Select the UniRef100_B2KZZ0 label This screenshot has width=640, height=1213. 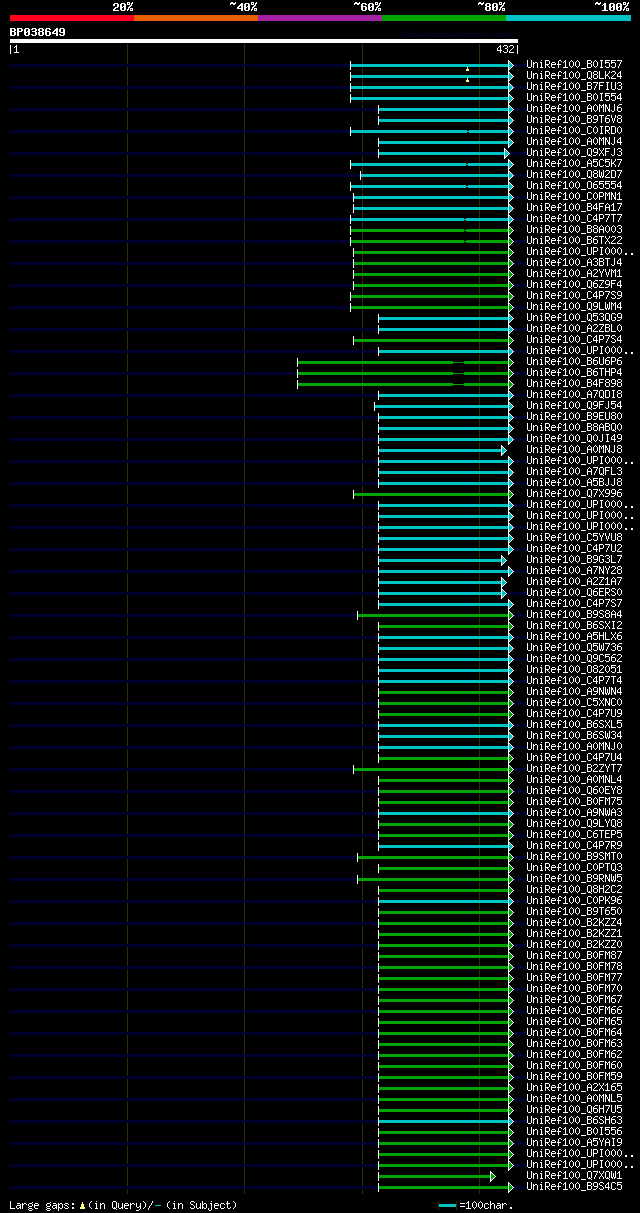click(574, 944)
